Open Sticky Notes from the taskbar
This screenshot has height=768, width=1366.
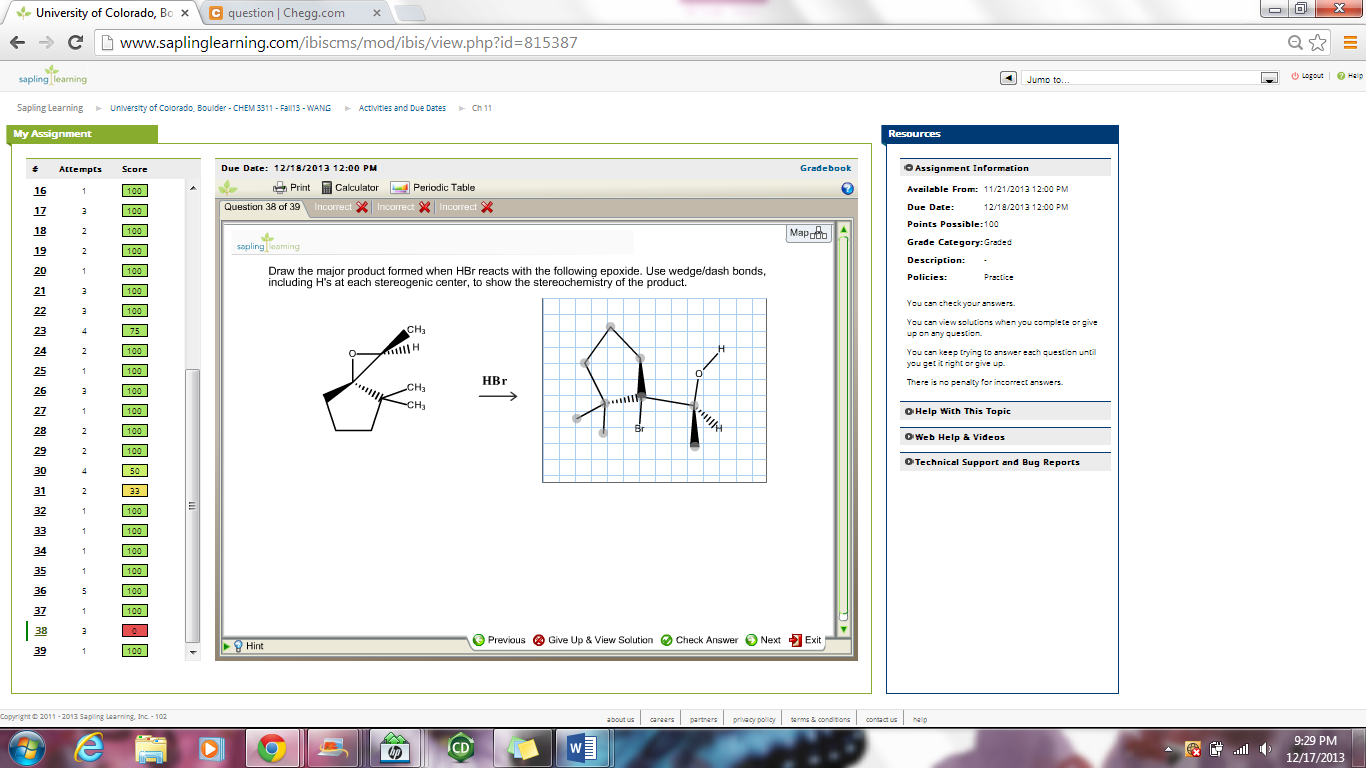click(x=522, y=747)
